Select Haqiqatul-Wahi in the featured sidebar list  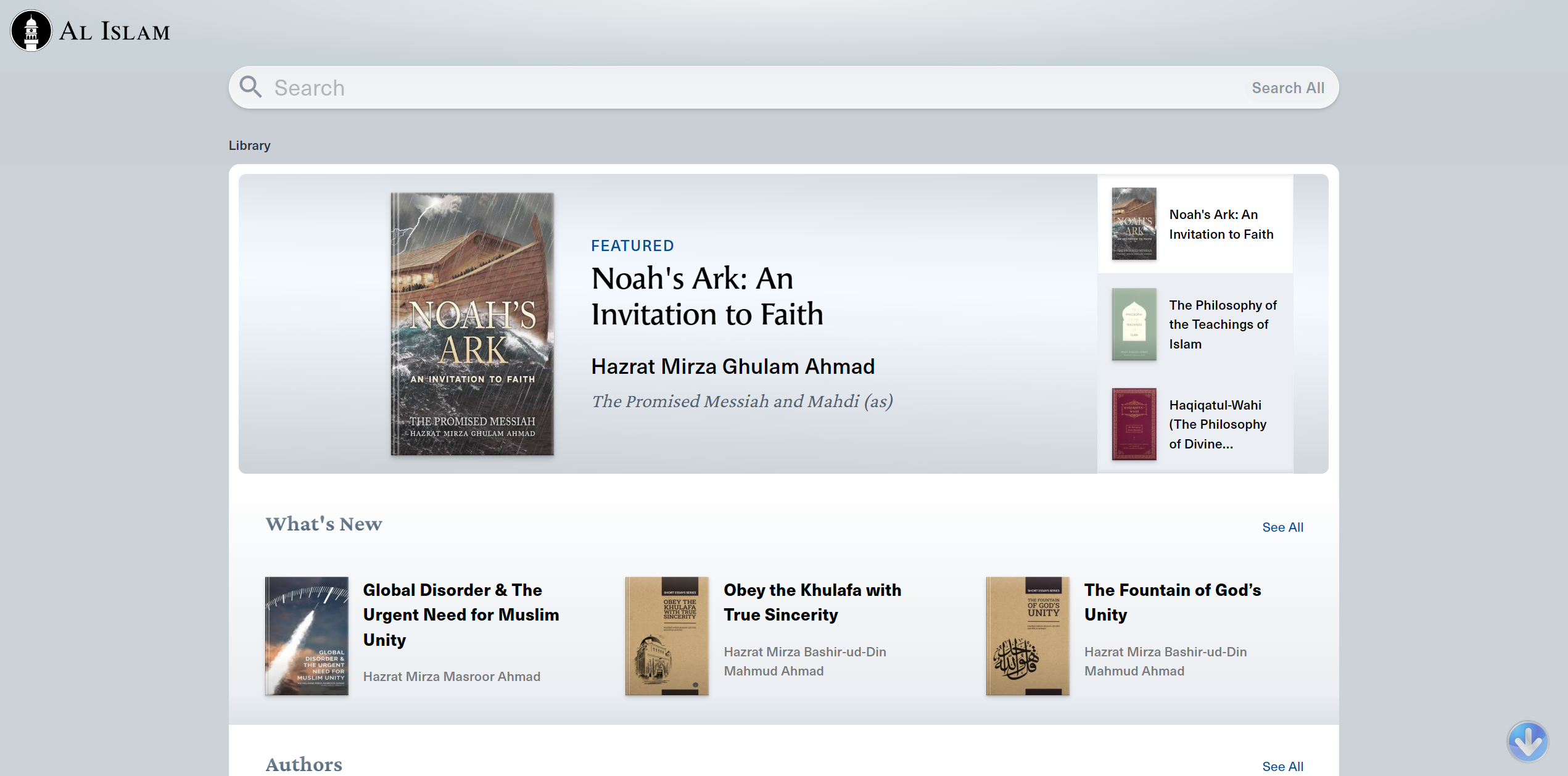[1195, 424]
